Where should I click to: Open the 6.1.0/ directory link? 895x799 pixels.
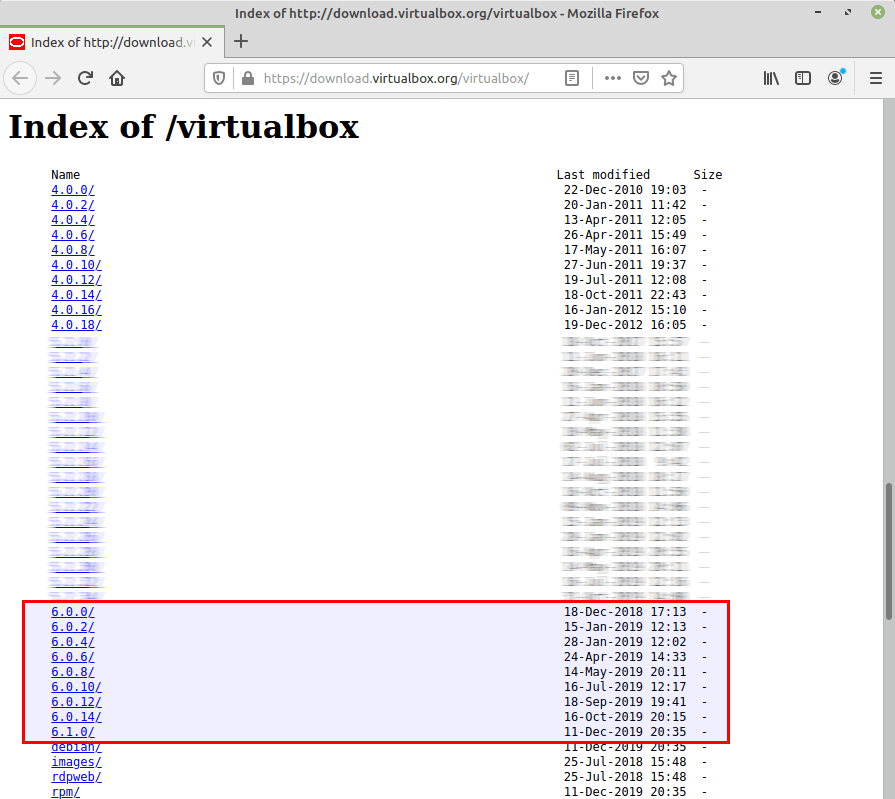tap(72, 732)
